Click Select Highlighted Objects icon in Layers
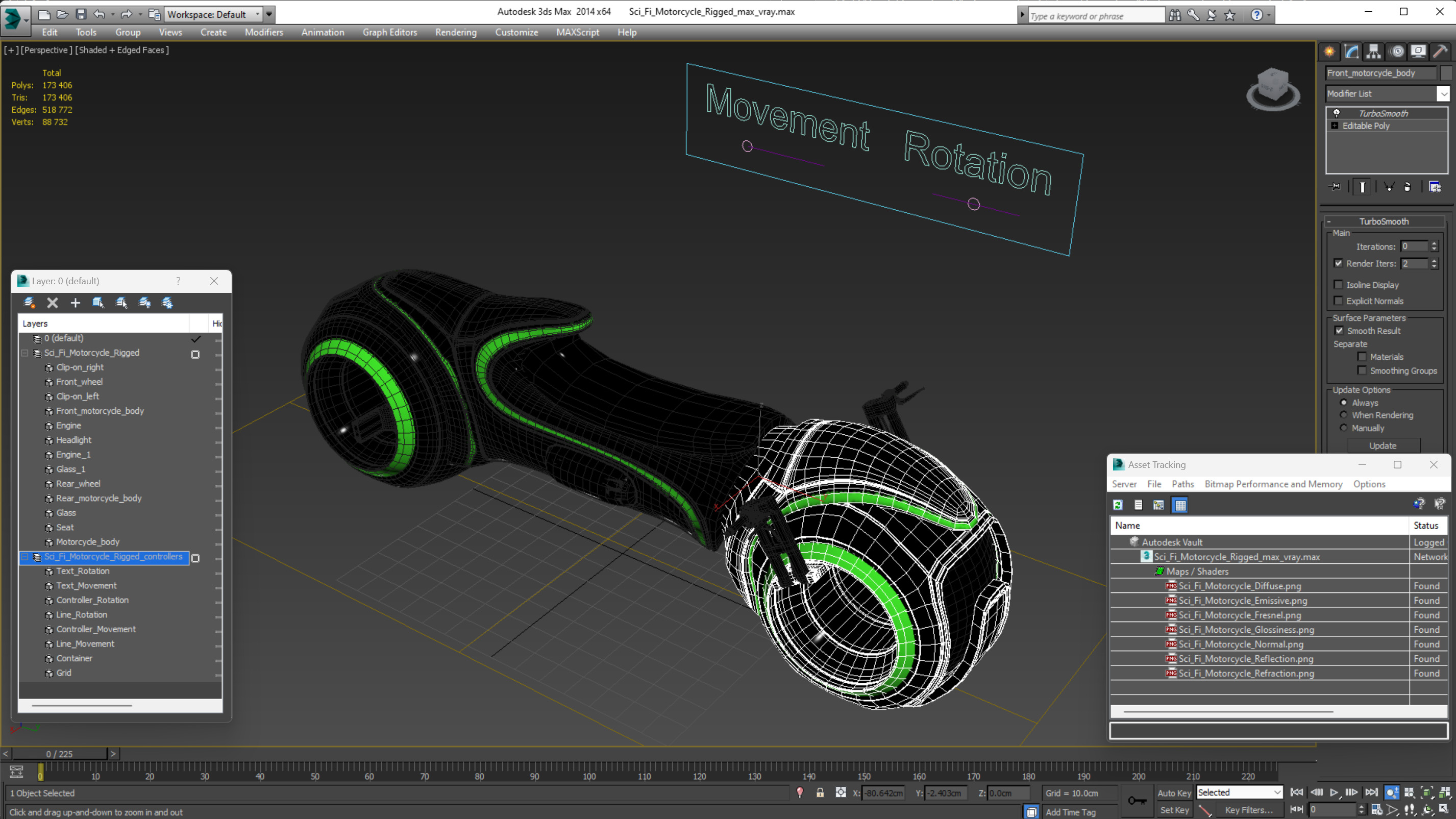 (98, 303)
